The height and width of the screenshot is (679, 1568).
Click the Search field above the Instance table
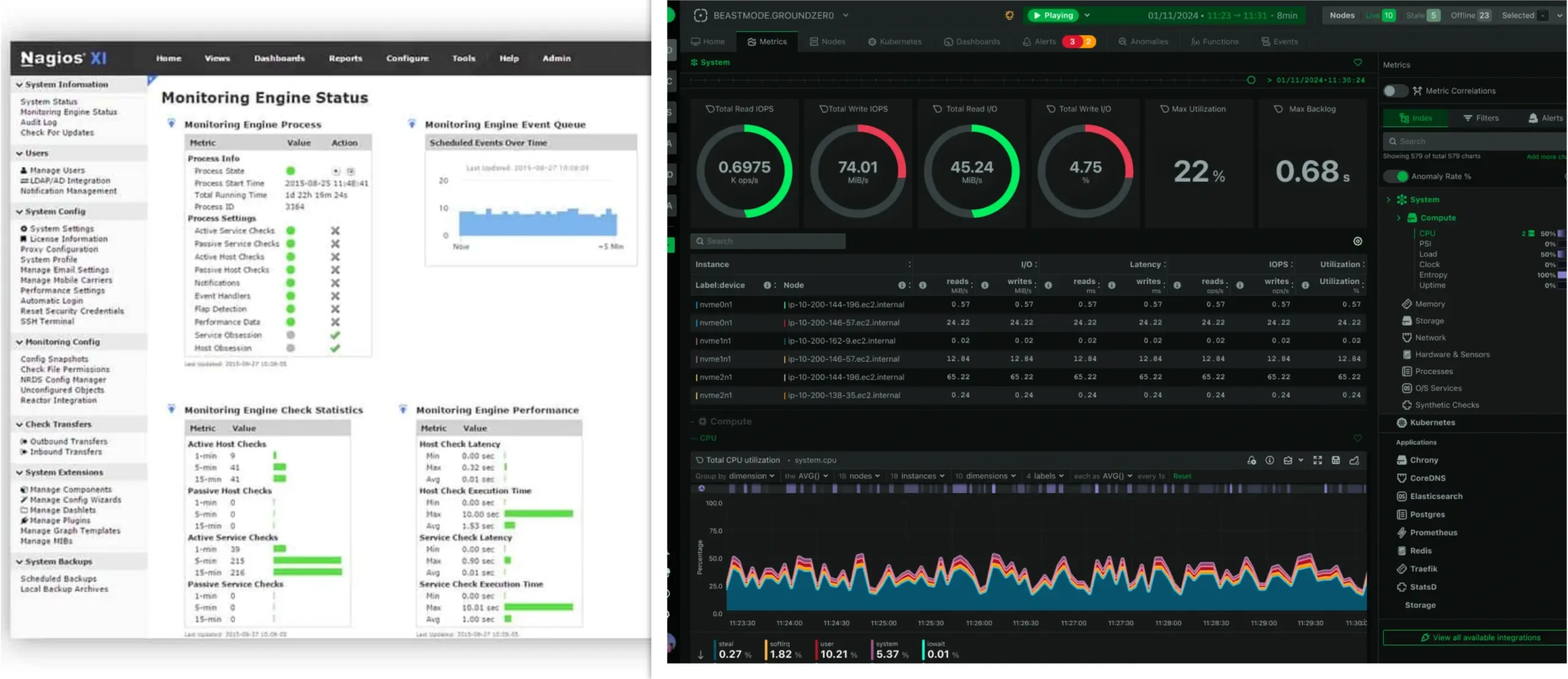(x=768, y=241)
